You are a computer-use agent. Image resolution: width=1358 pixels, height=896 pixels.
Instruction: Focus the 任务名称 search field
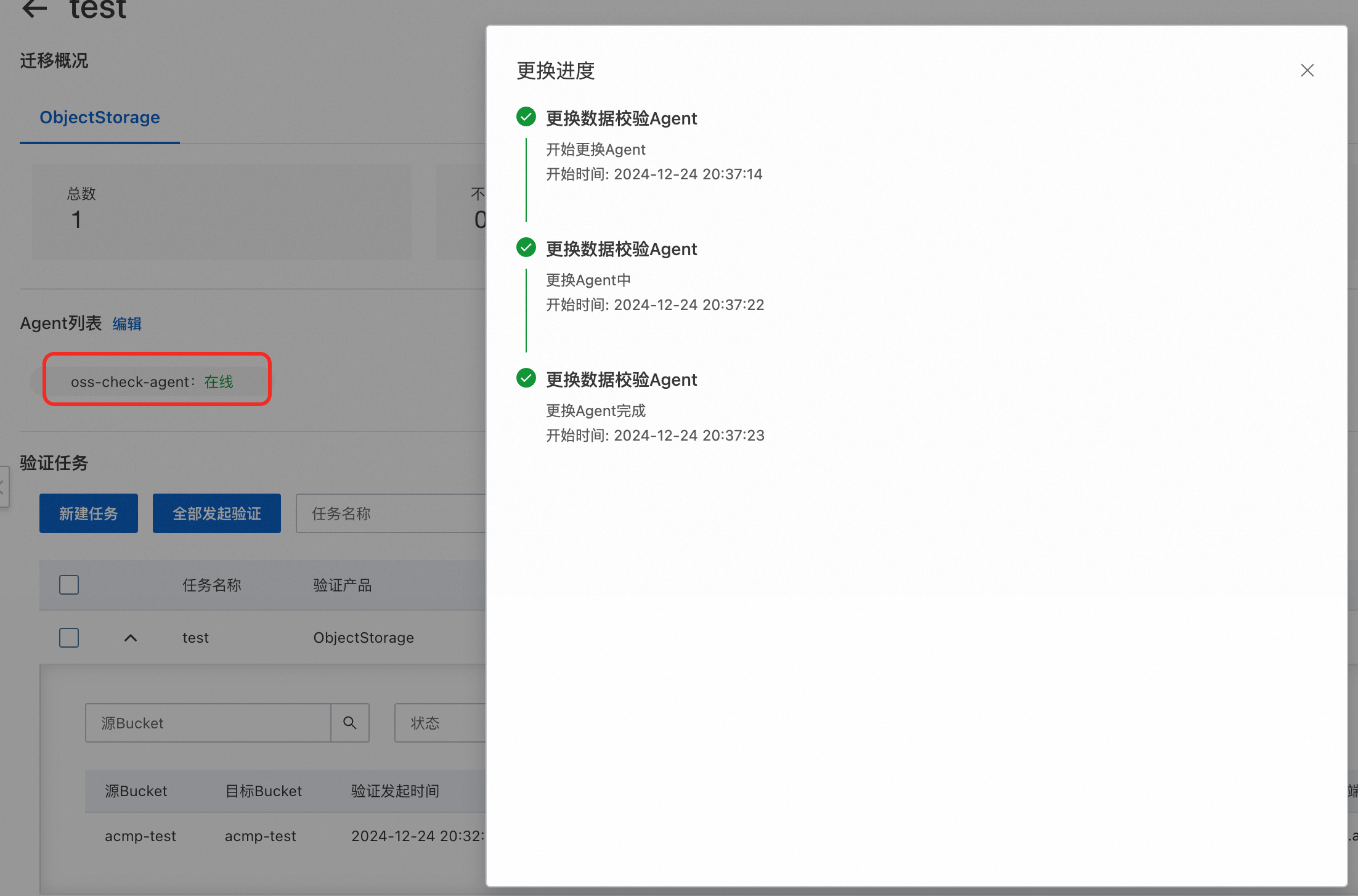point(391,513)
